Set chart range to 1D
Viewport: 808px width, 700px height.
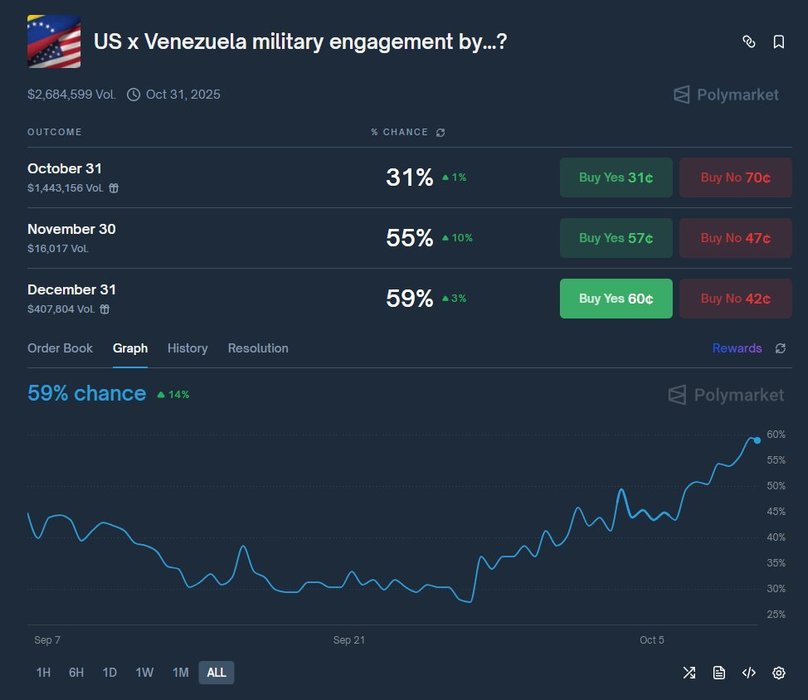[110, 673]
